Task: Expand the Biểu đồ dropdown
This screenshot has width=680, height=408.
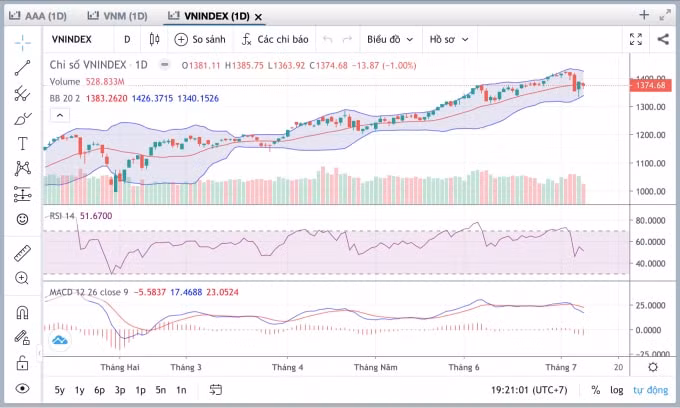Action: 390,39
